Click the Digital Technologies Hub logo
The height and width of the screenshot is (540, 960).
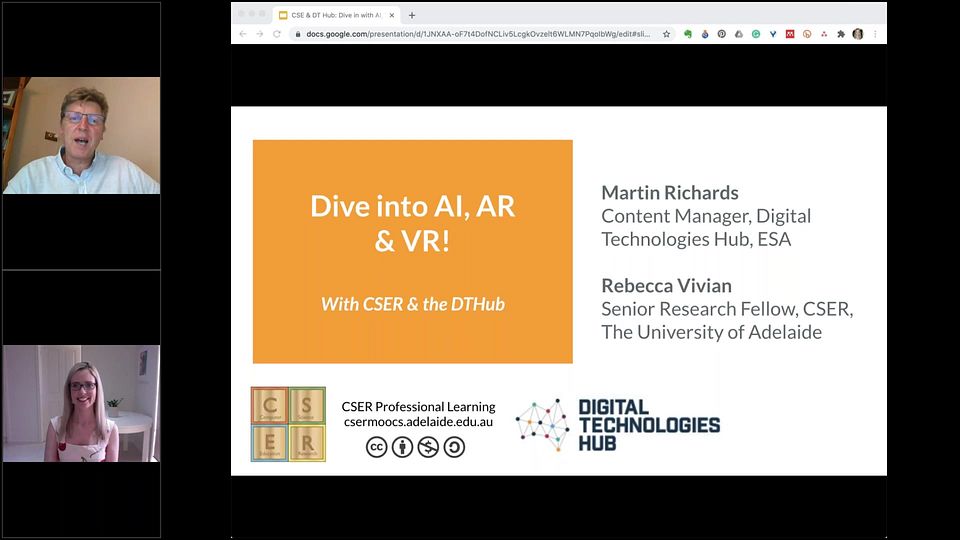[x=618, y=425]
